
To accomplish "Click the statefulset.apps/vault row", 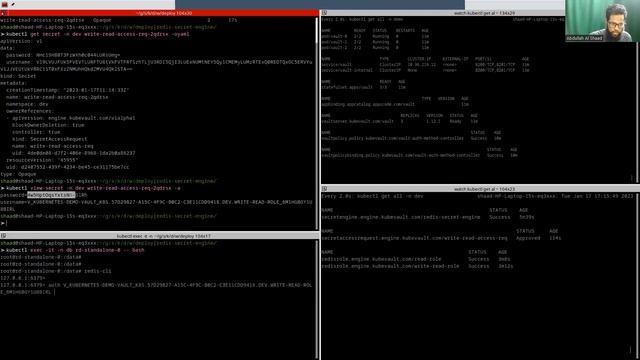I will [x=363, y=87].
